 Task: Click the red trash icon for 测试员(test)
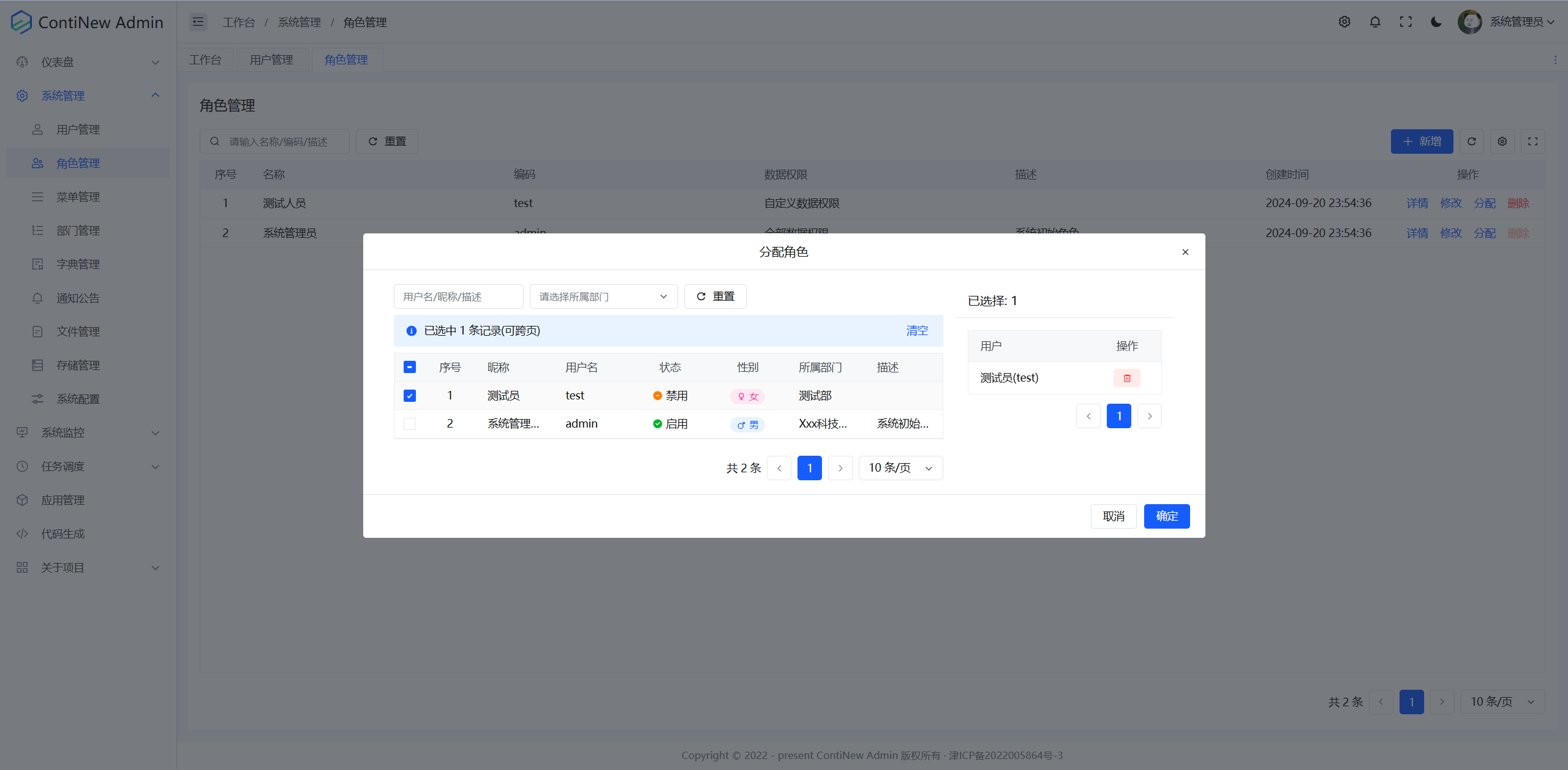pyautogui.click(x=1126, y=378)
